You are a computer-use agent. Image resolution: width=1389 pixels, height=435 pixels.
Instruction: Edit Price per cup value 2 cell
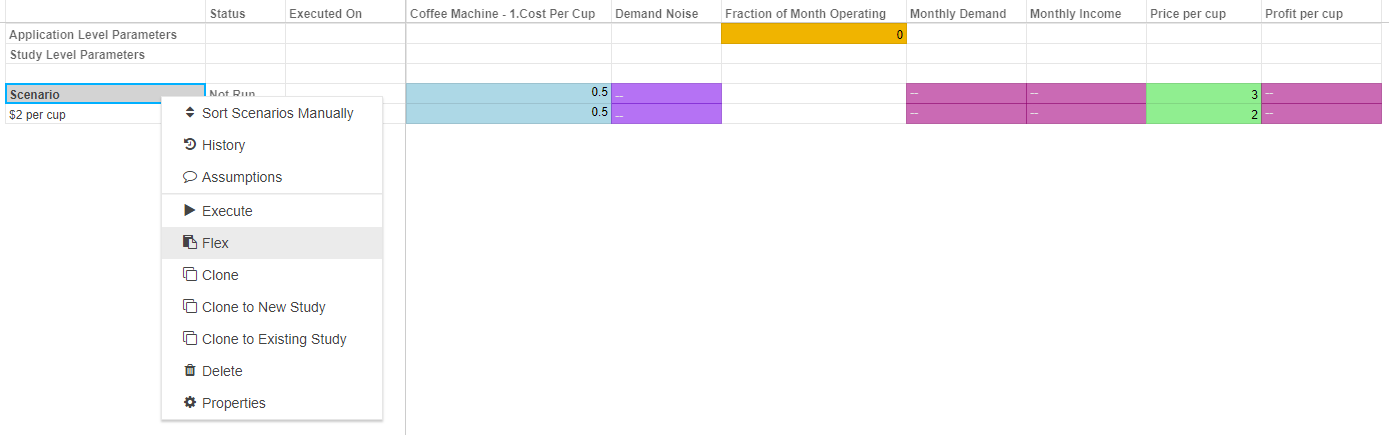coord(1203,114)
